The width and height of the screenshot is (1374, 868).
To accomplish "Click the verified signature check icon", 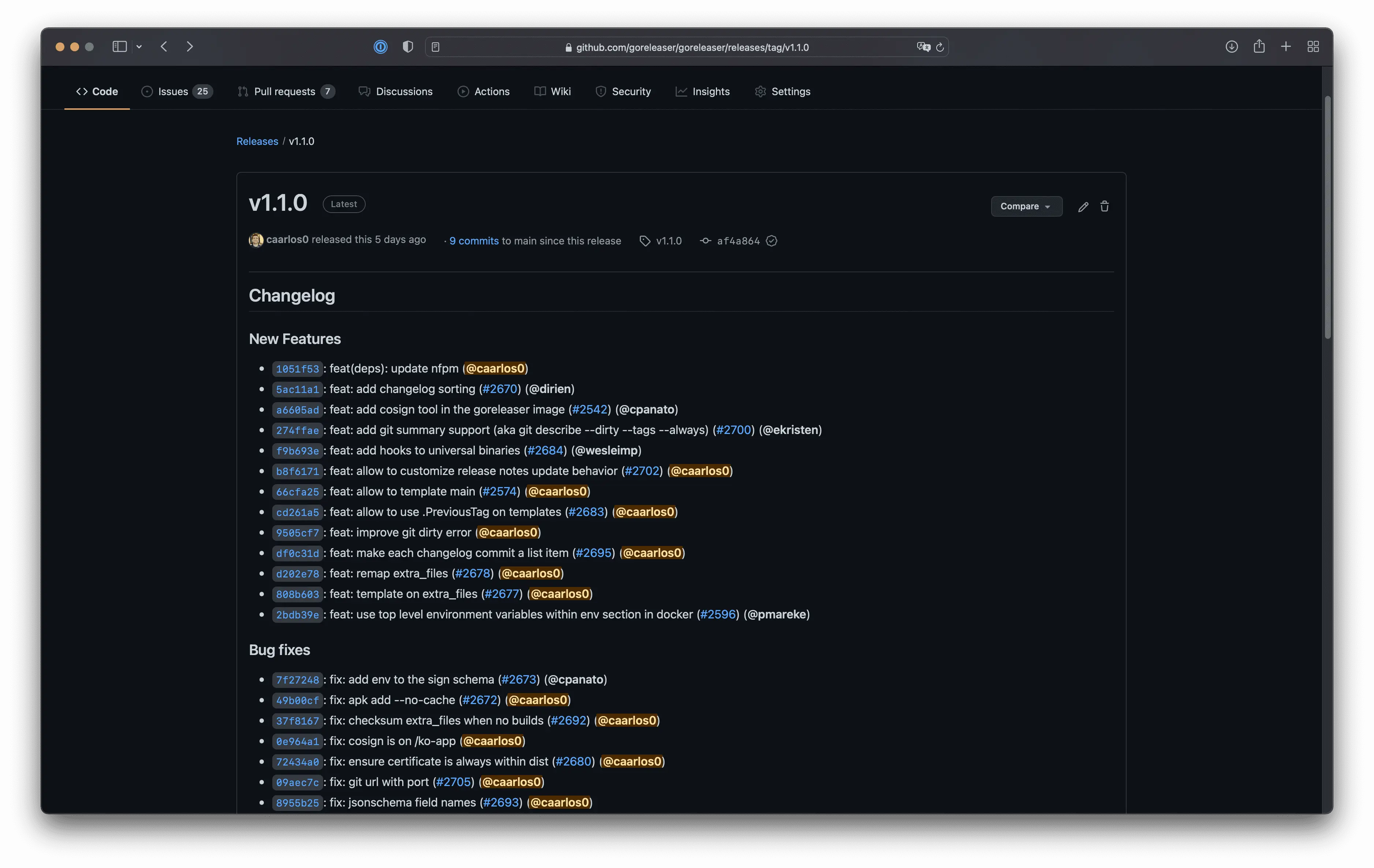I will [772, 241].
